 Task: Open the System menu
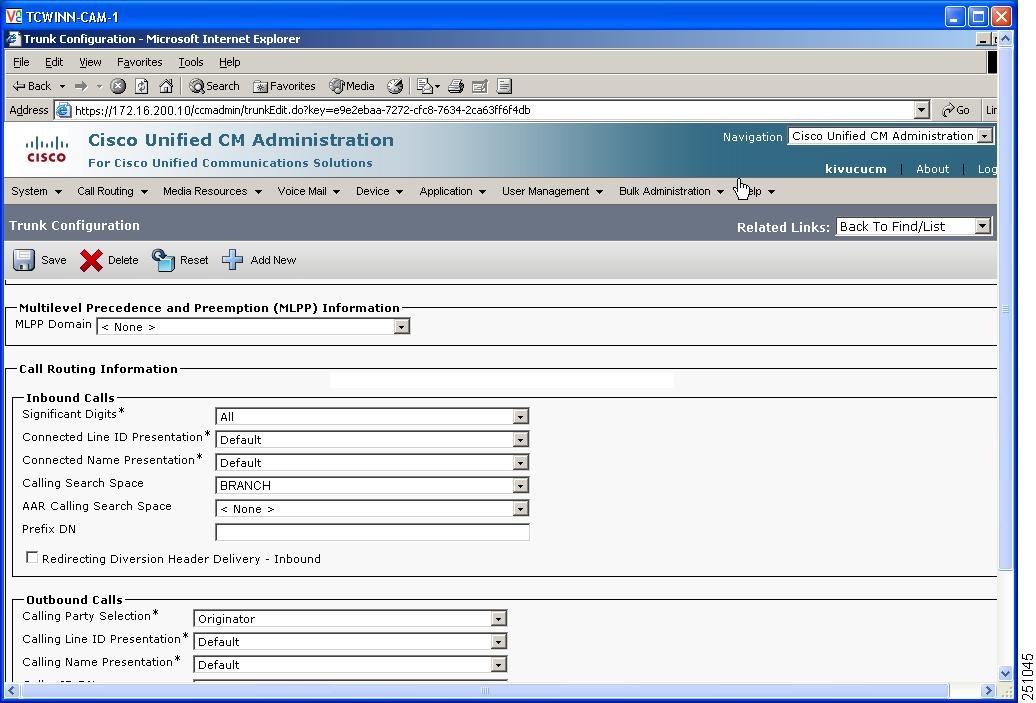click(x=36, y=191)
